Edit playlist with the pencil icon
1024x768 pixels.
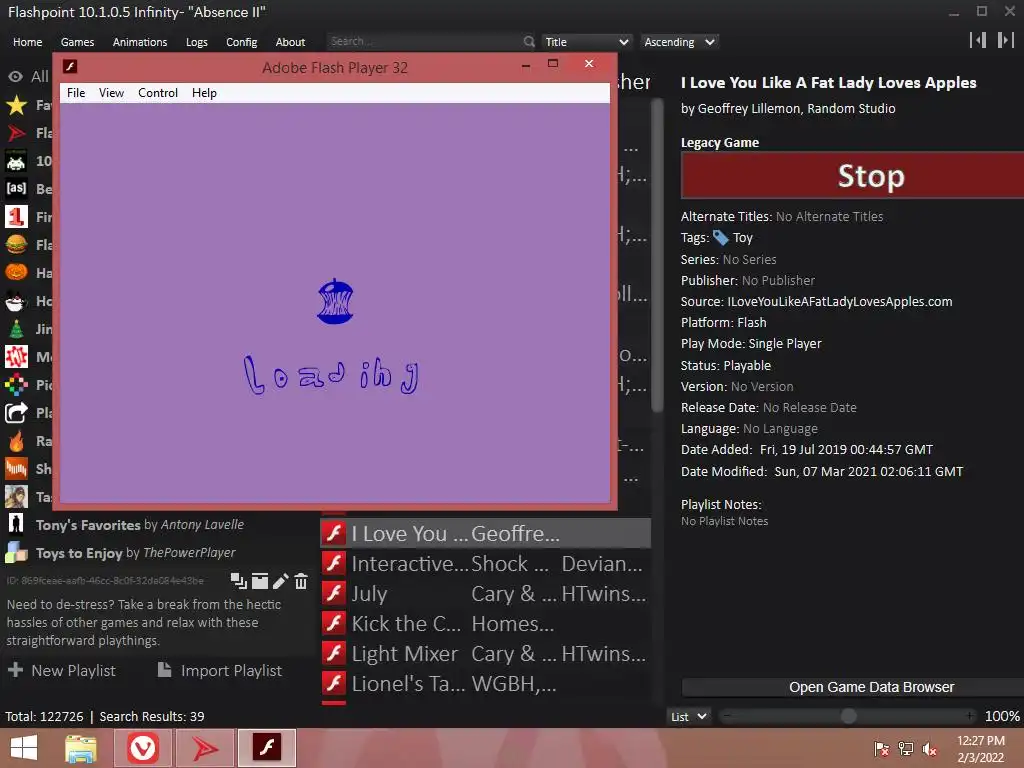pyautogui.click(x=281, y=581)
